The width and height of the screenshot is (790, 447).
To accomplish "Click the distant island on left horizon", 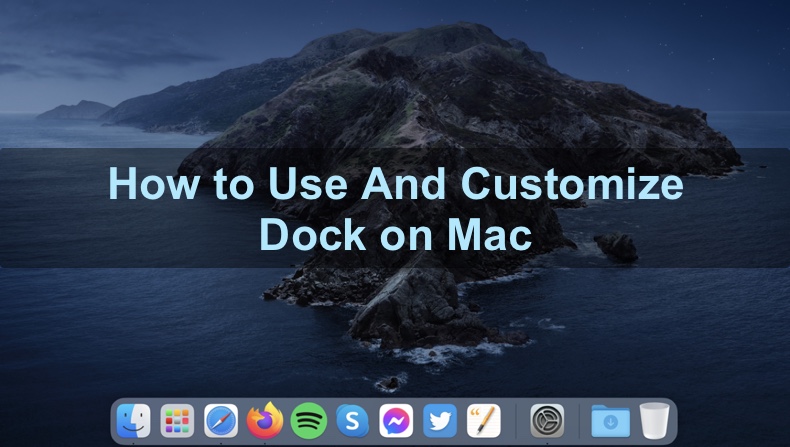I will [x=75, y=110].
